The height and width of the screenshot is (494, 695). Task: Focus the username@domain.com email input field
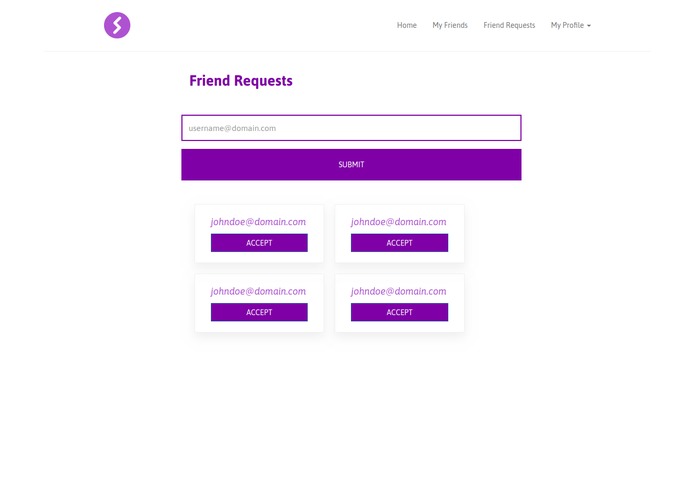pos(351,128)
